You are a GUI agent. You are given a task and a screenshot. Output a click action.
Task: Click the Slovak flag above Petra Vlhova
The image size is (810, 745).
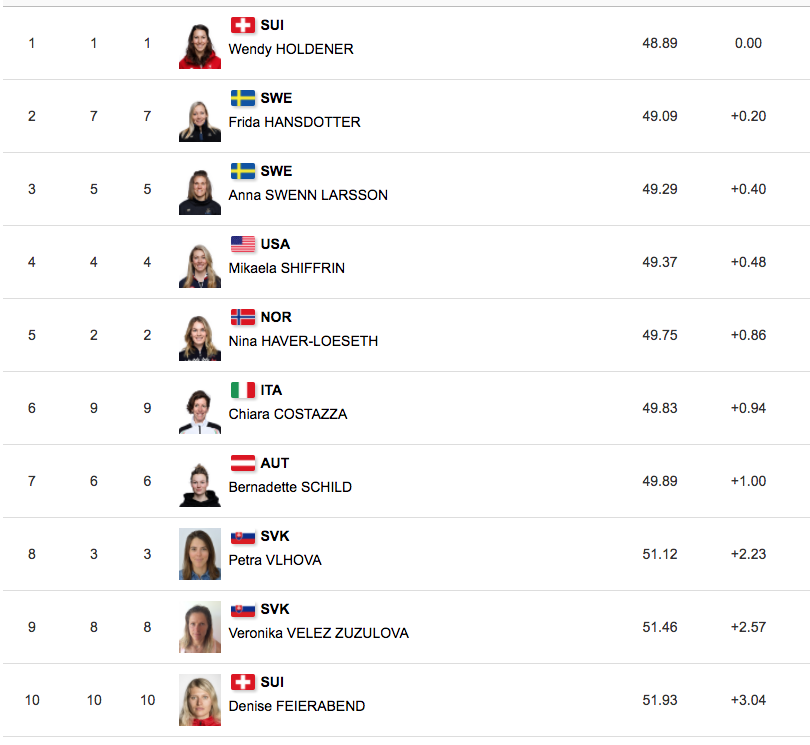click(x=243, y=536)
